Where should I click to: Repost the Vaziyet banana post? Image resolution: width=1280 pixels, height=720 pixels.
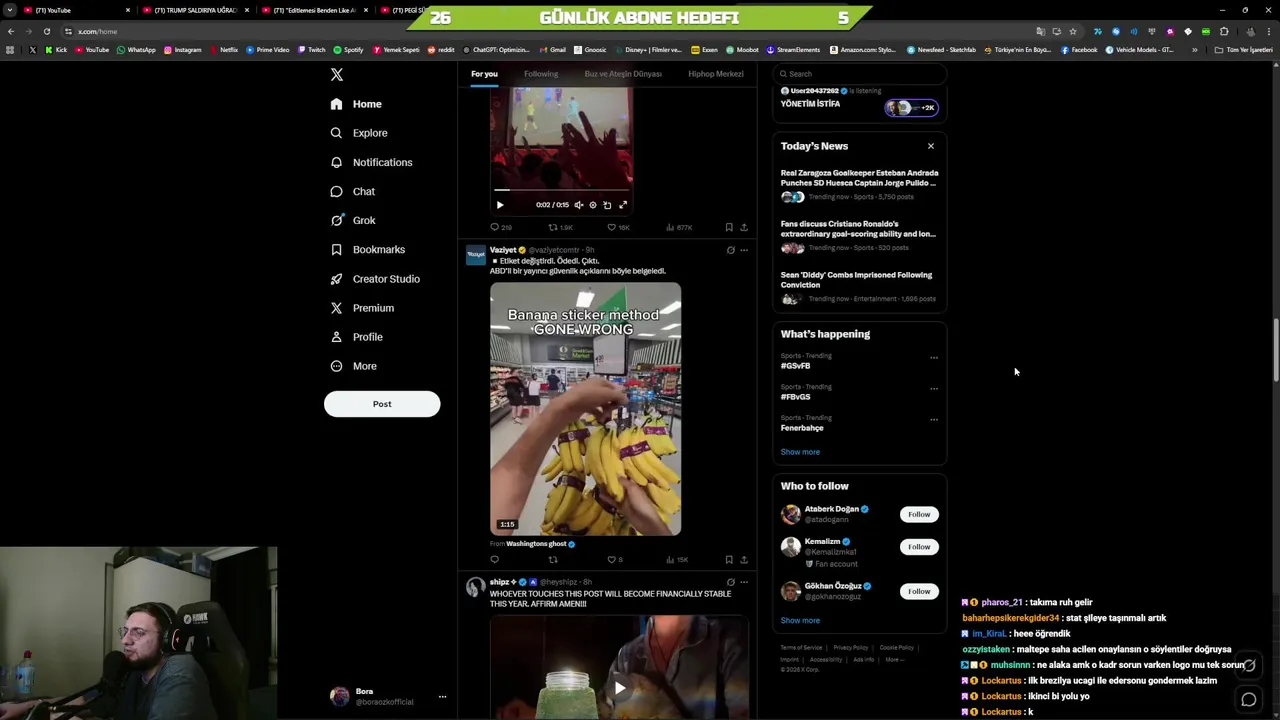553,560
